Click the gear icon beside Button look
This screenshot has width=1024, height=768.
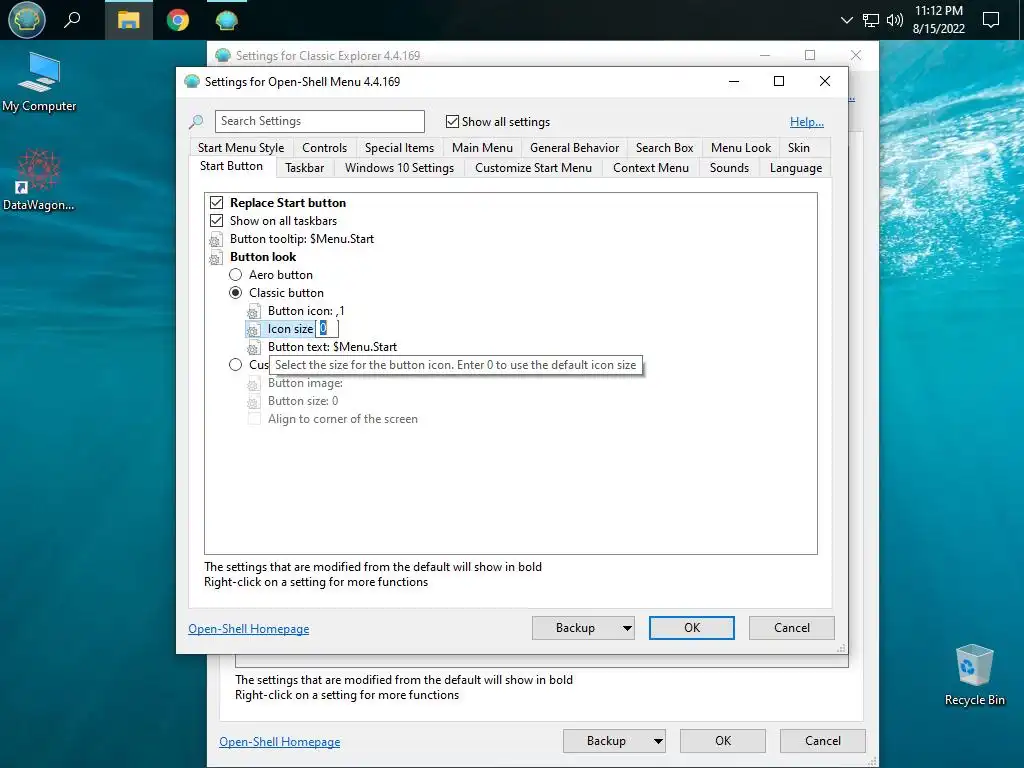[x=216, y=258]
